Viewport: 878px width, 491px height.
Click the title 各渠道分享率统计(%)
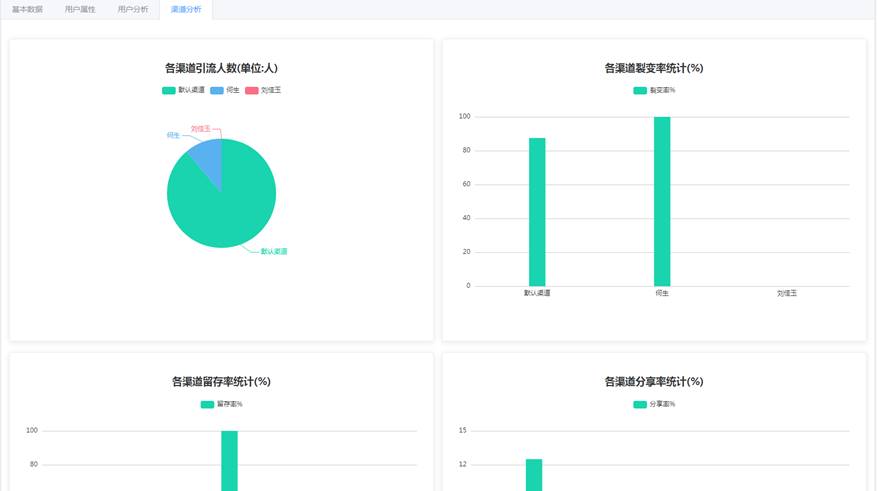click(x=654, y=382)
